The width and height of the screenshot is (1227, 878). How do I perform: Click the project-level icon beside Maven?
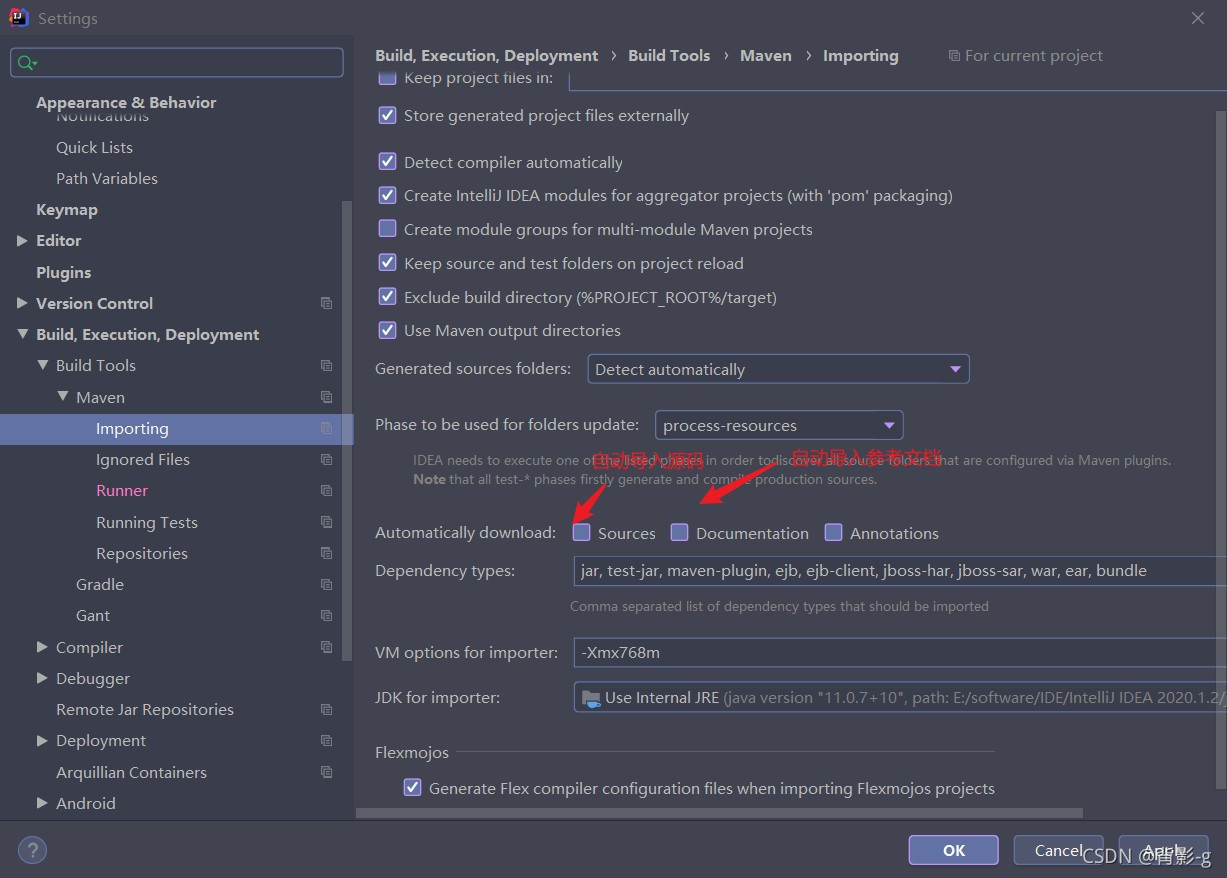(x=326, y=397)
